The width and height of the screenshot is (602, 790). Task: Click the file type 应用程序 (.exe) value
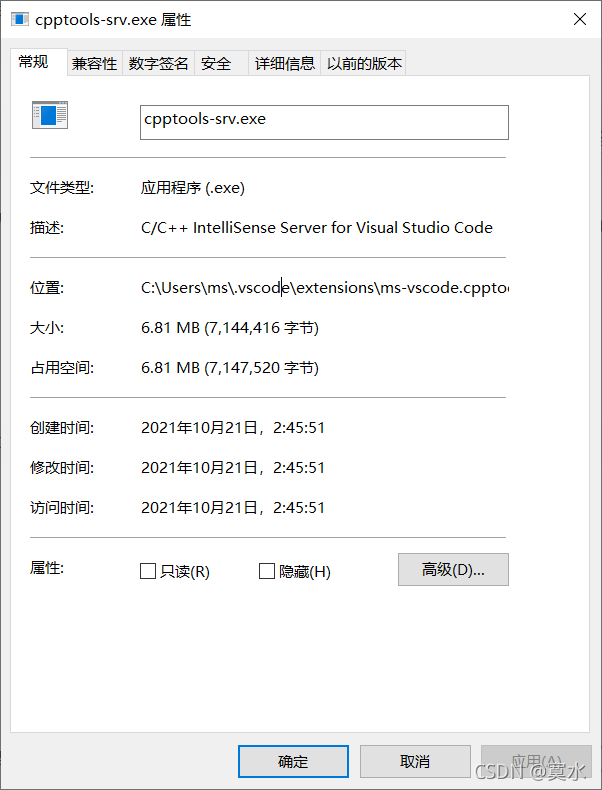click(x=193, y=188)
